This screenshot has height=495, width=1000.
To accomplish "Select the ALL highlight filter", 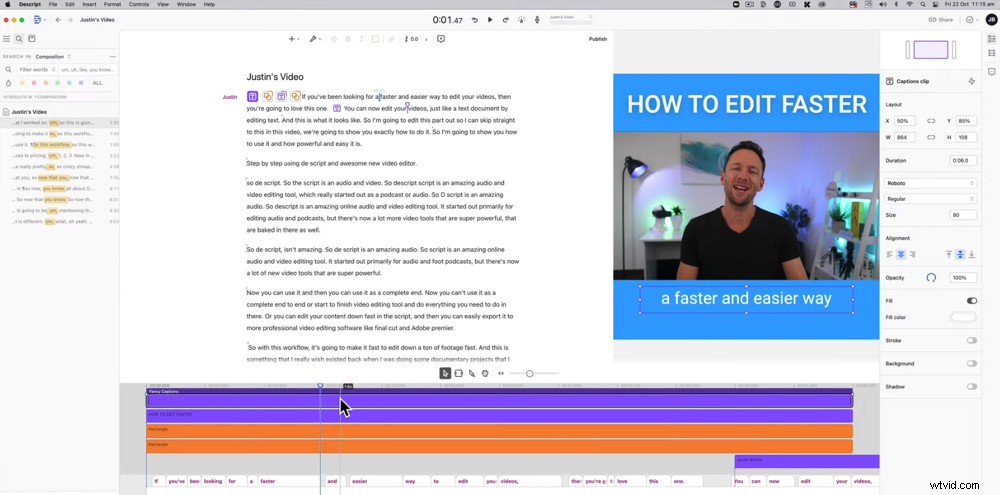I will pyautogui.click(x=97, y=83).
